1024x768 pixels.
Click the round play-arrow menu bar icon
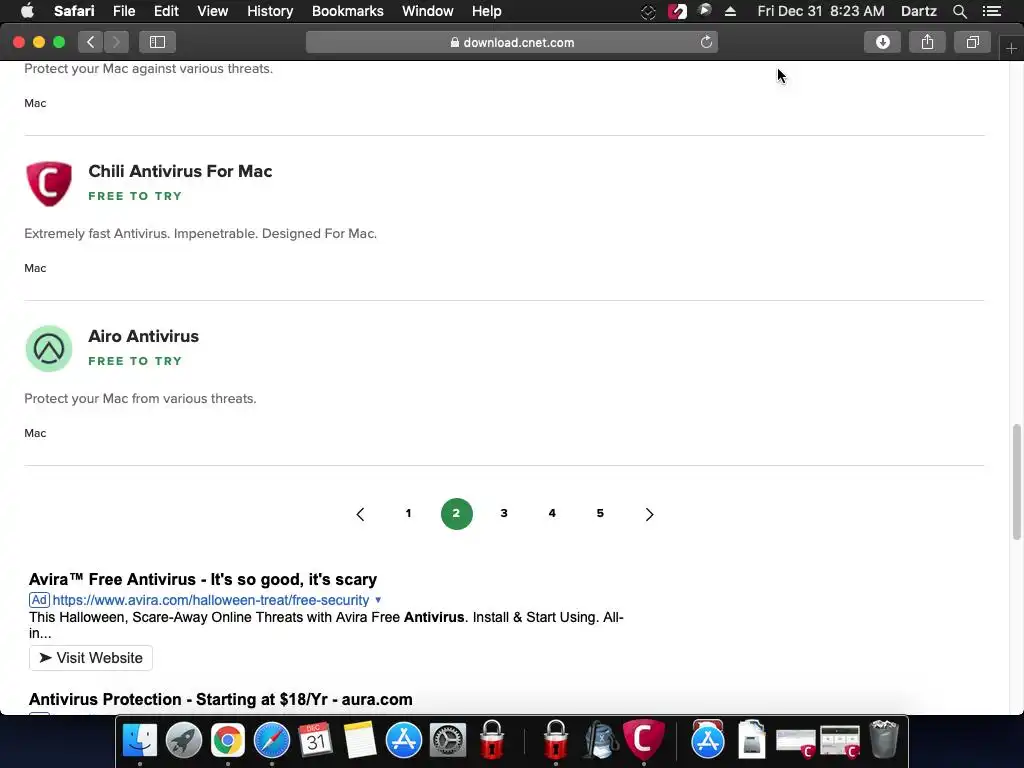pyautogui.click(x=704, y=10)
